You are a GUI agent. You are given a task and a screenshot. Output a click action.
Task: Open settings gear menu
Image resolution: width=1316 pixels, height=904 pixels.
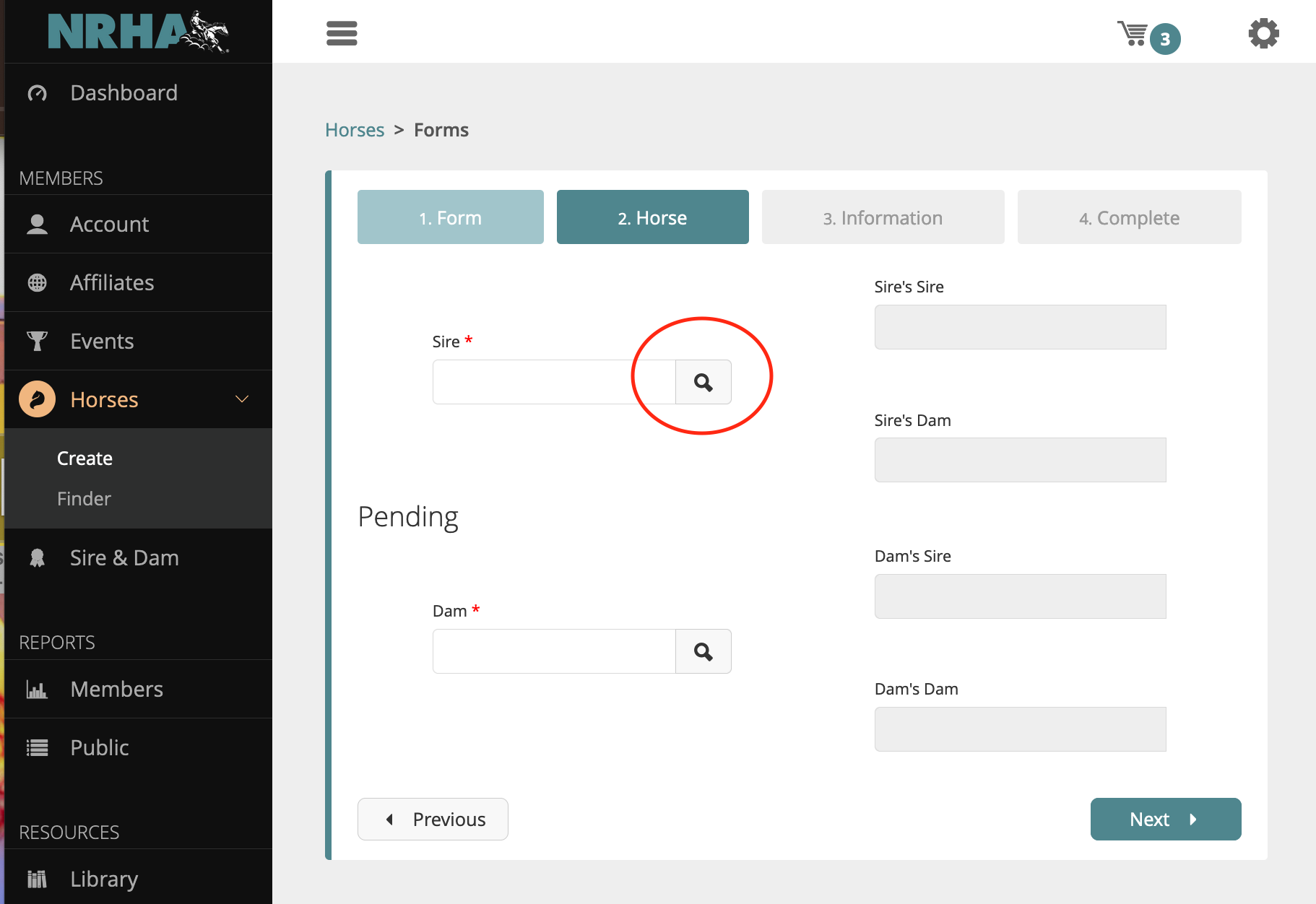pyautogui.click(x=1263, y=34)
